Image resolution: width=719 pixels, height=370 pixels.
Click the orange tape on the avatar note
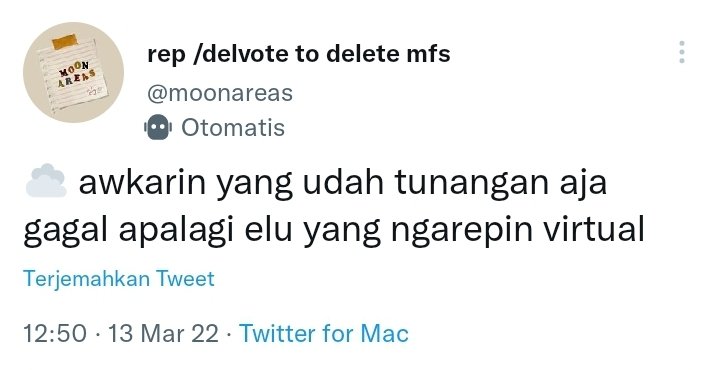(65, 42)
